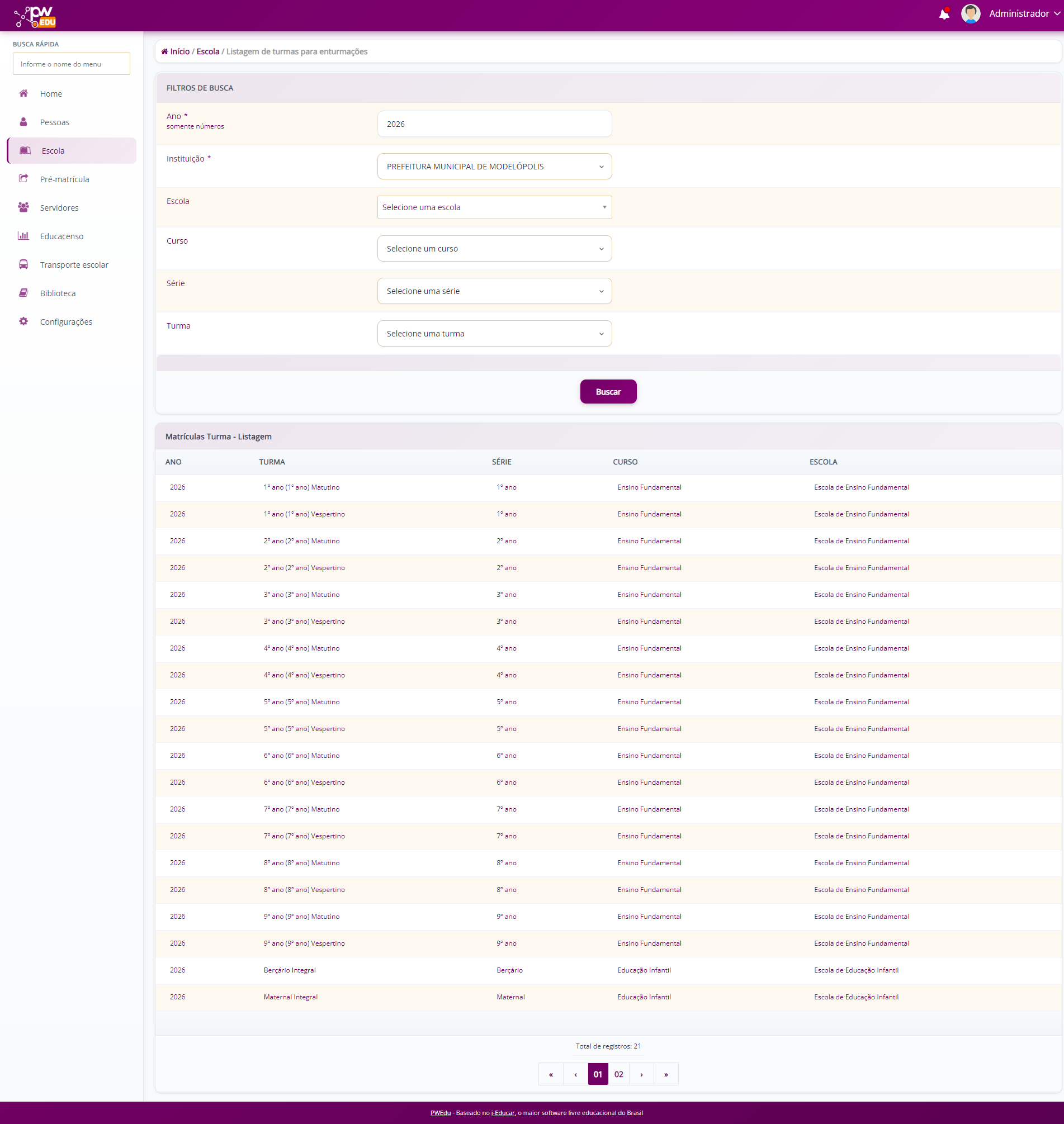The width and height of the screenshot is (1064, 1124).
Task: Click the Educacenso bar chart icon
Action: click(x=23, y=236)
